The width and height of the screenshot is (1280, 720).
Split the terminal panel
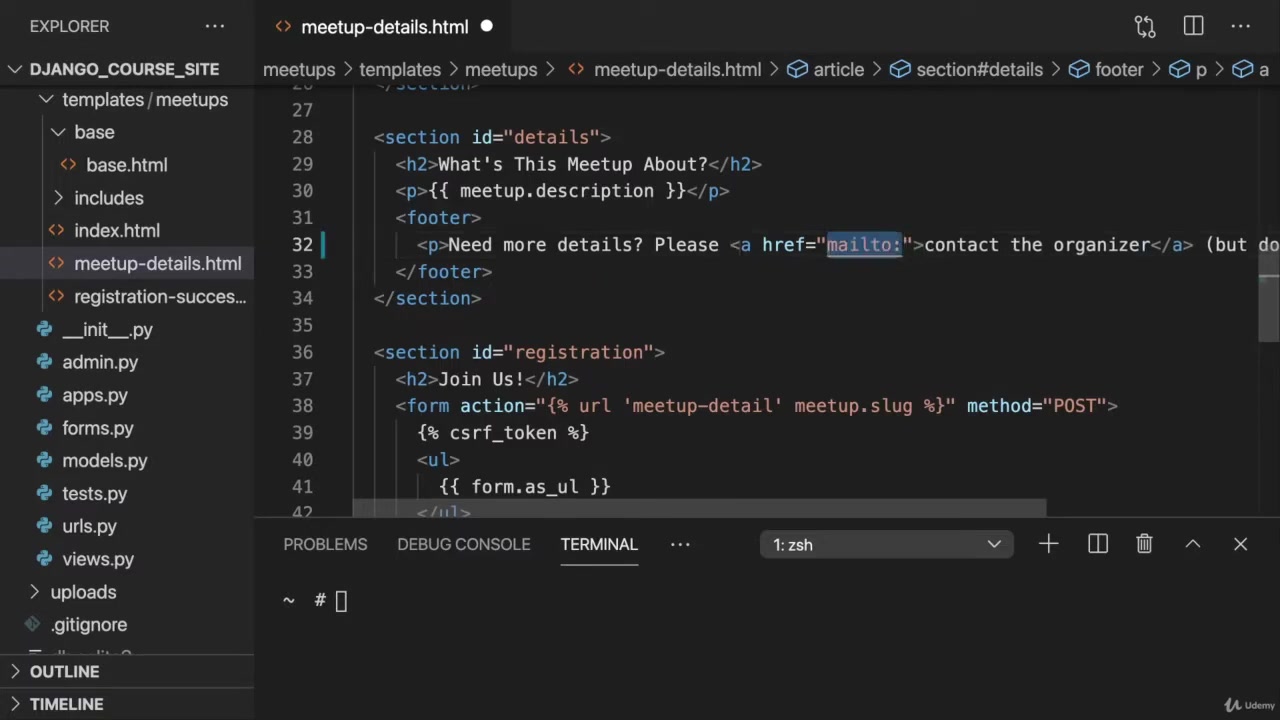[x=1098, y=544]
